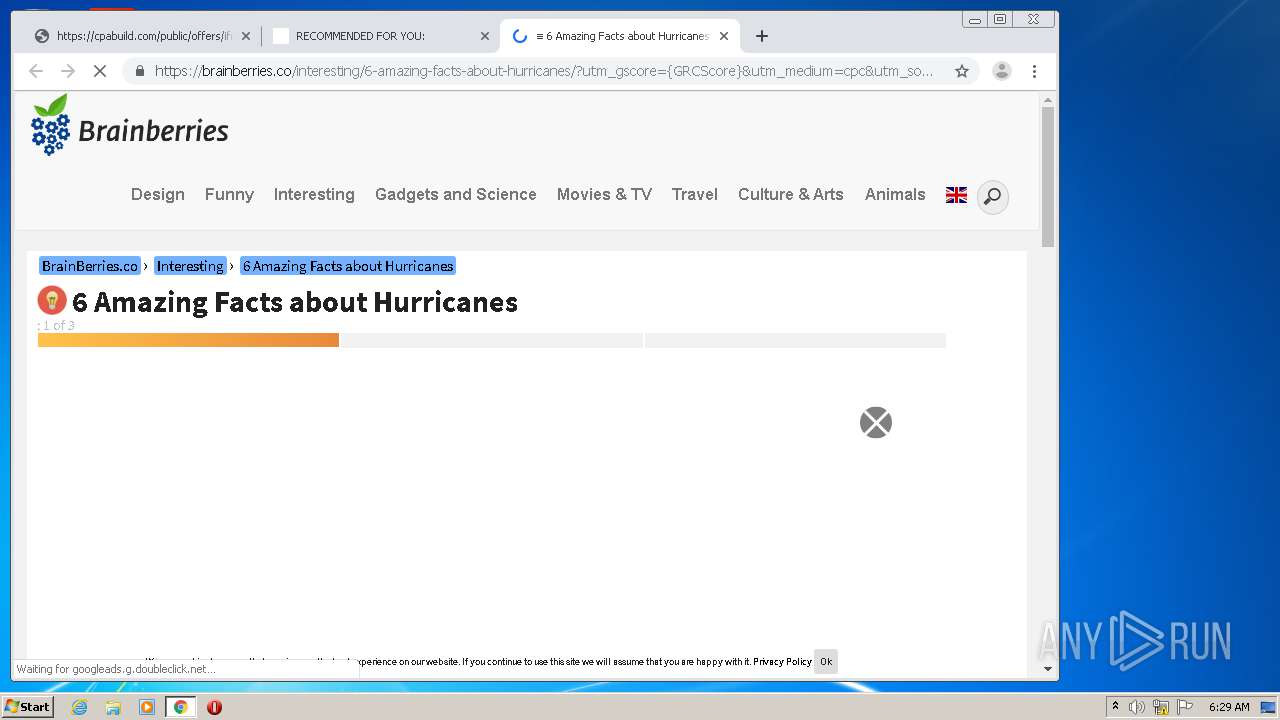Open the Design category
This screenshot has height=720, width=1280.
pyautogui.click(x=158, y=195)
